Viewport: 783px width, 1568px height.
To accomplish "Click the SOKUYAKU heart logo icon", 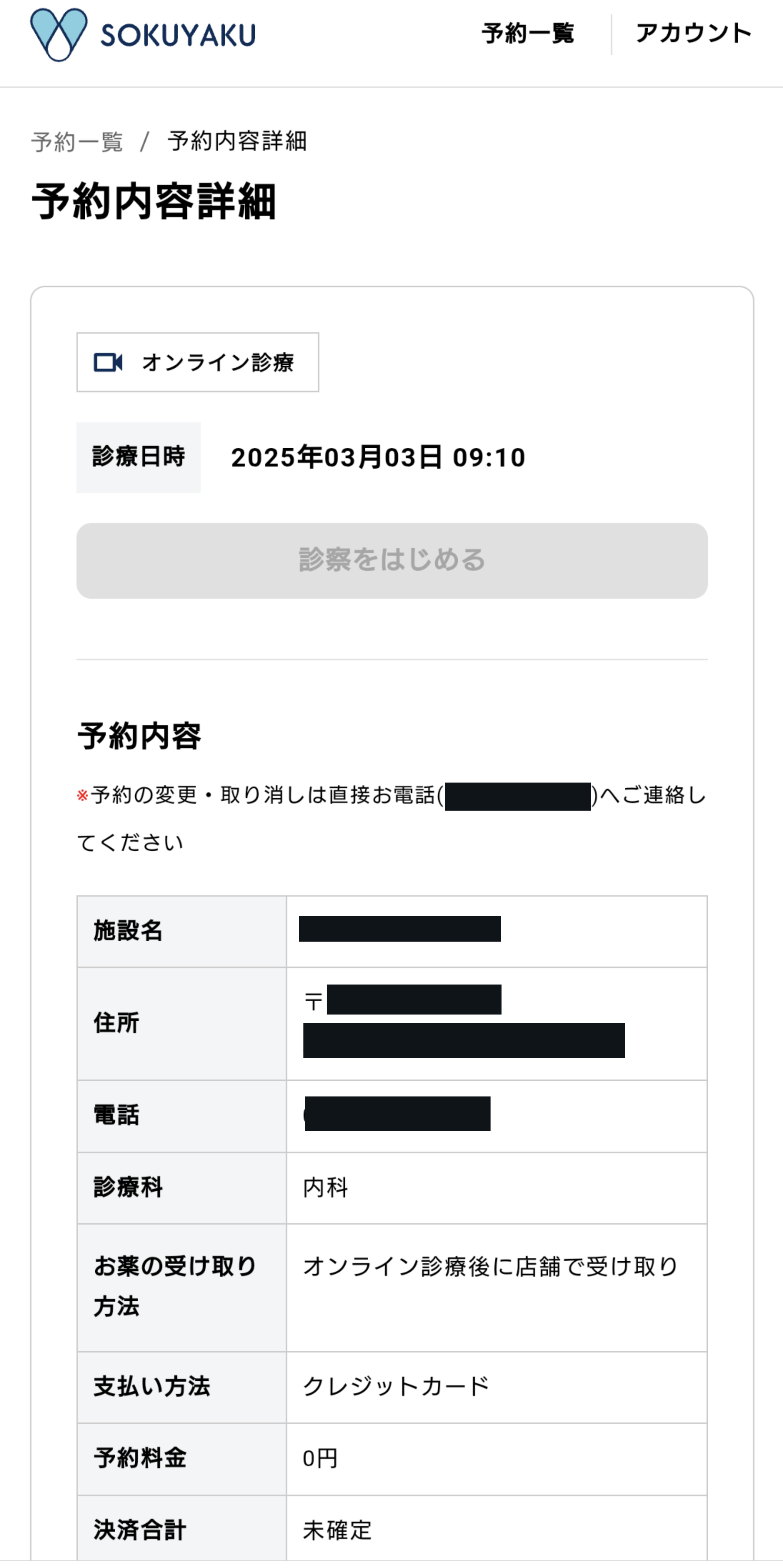I will click(59, 35).
